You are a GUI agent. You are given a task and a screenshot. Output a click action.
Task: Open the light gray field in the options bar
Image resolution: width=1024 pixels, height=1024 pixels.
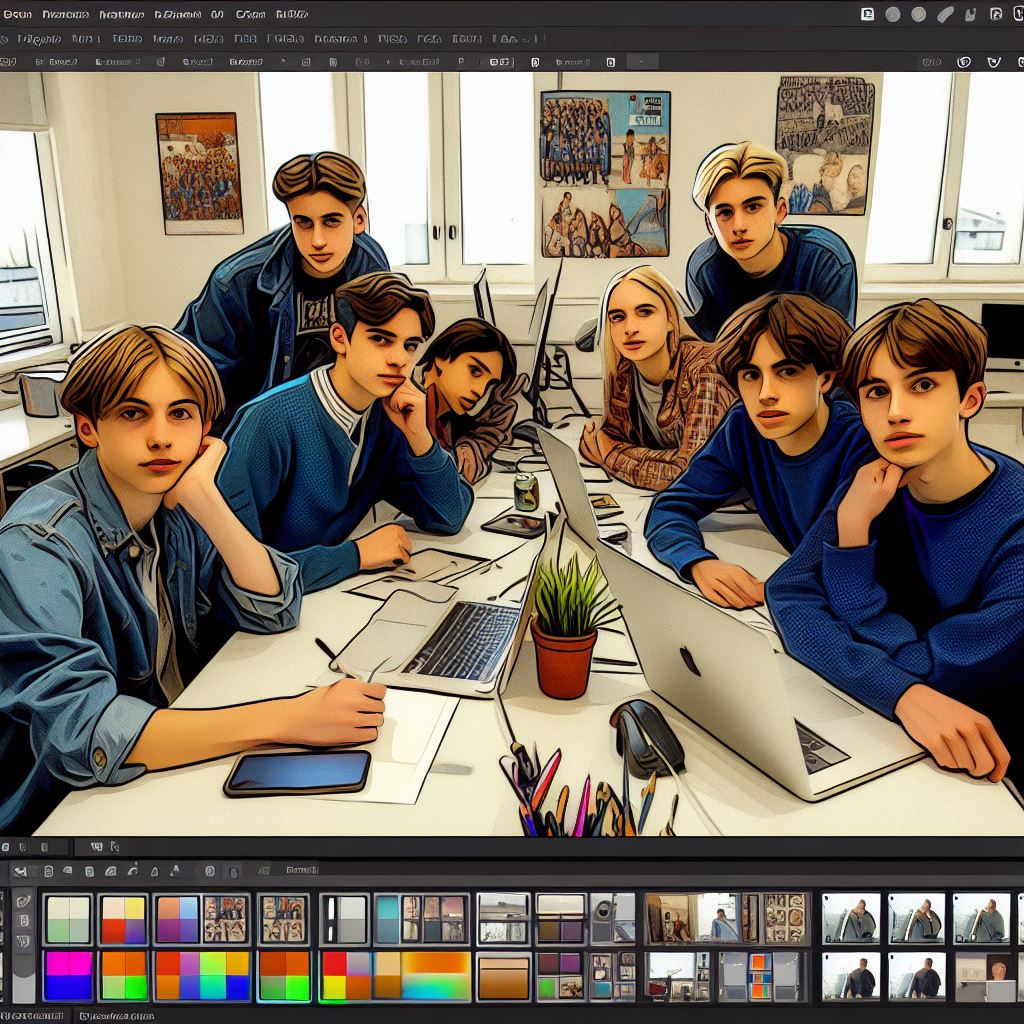click(x=642, y=62)
